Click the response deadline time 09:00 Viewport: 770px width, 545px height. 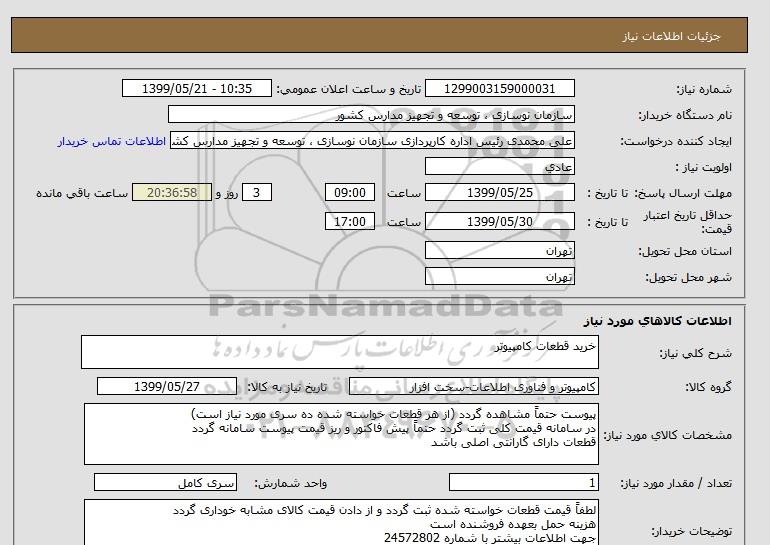[350, 192]
